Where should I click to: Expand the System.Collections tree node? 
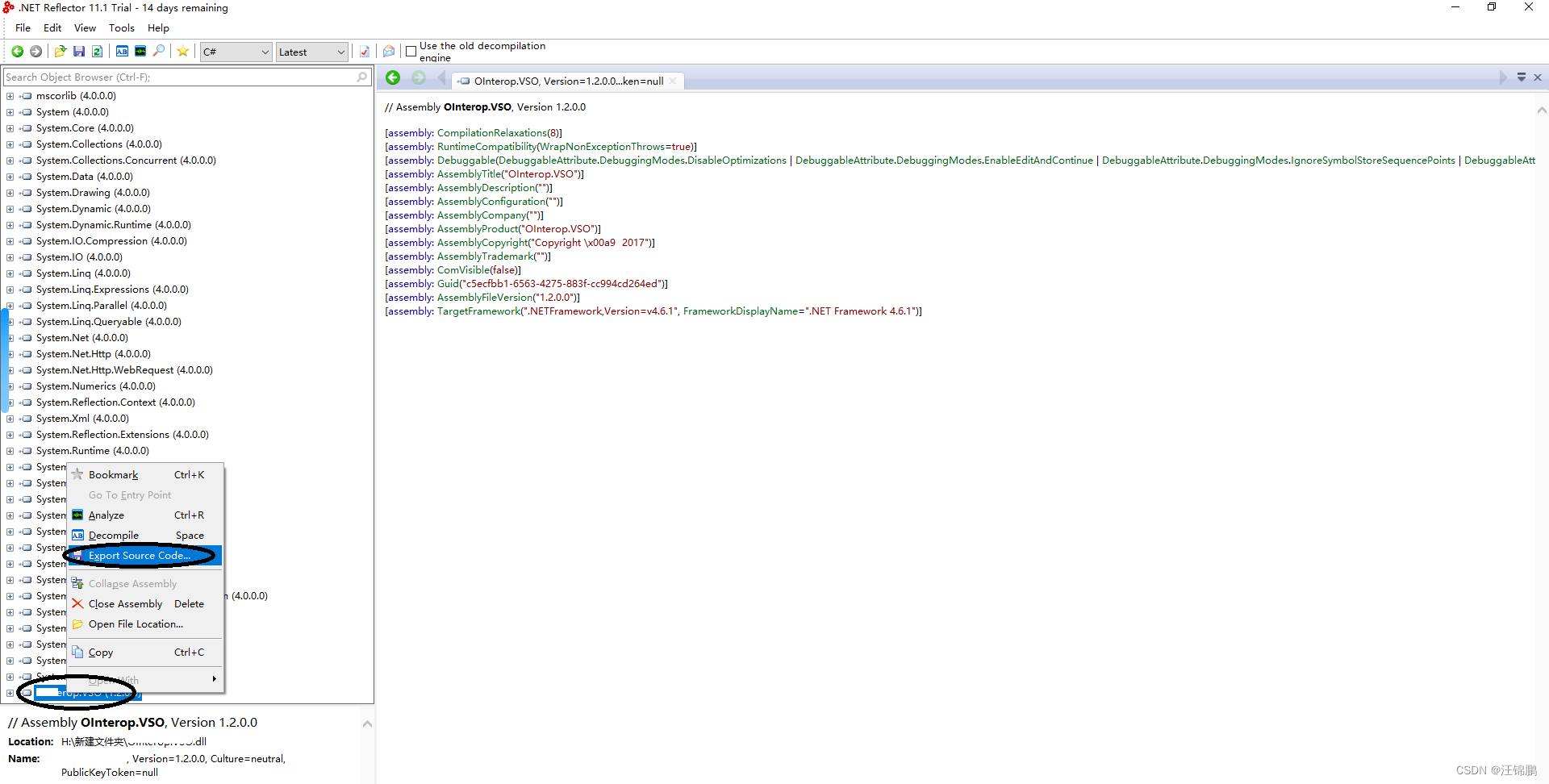pos(10,144)
